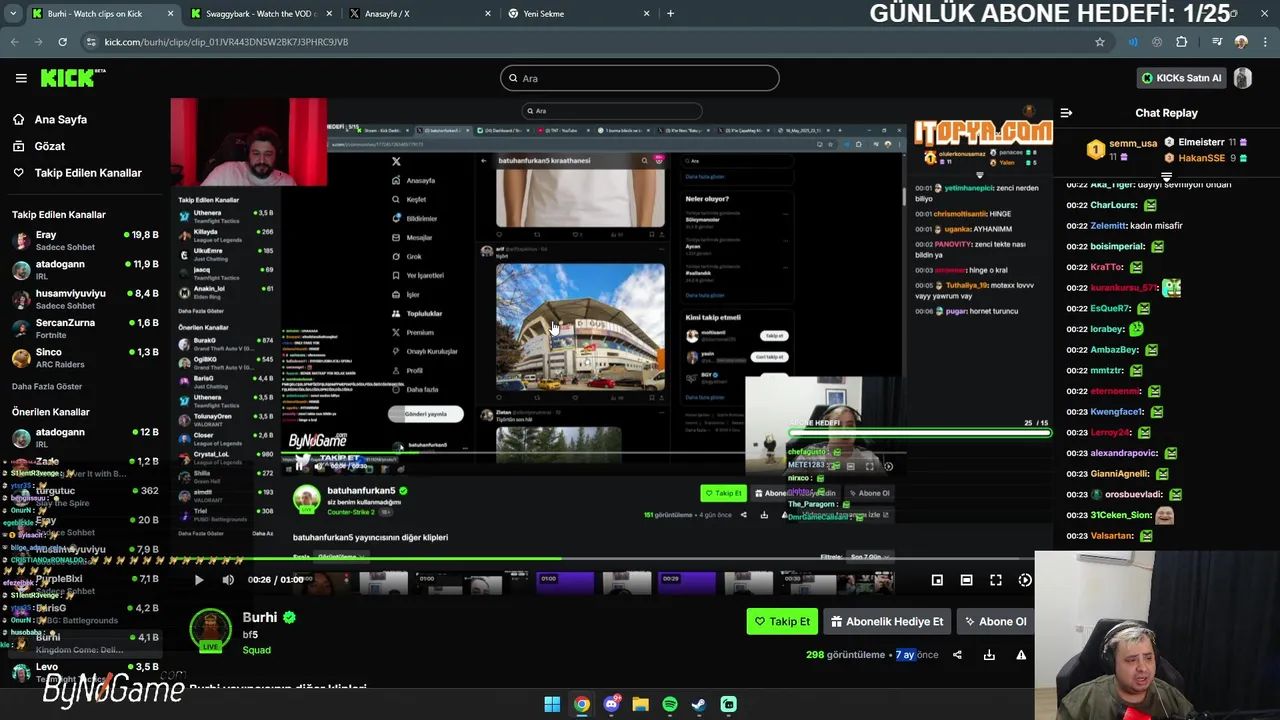Collapse the Chat Replay panel
The image size is (1280, 720).
click(x=1066, y=113)
